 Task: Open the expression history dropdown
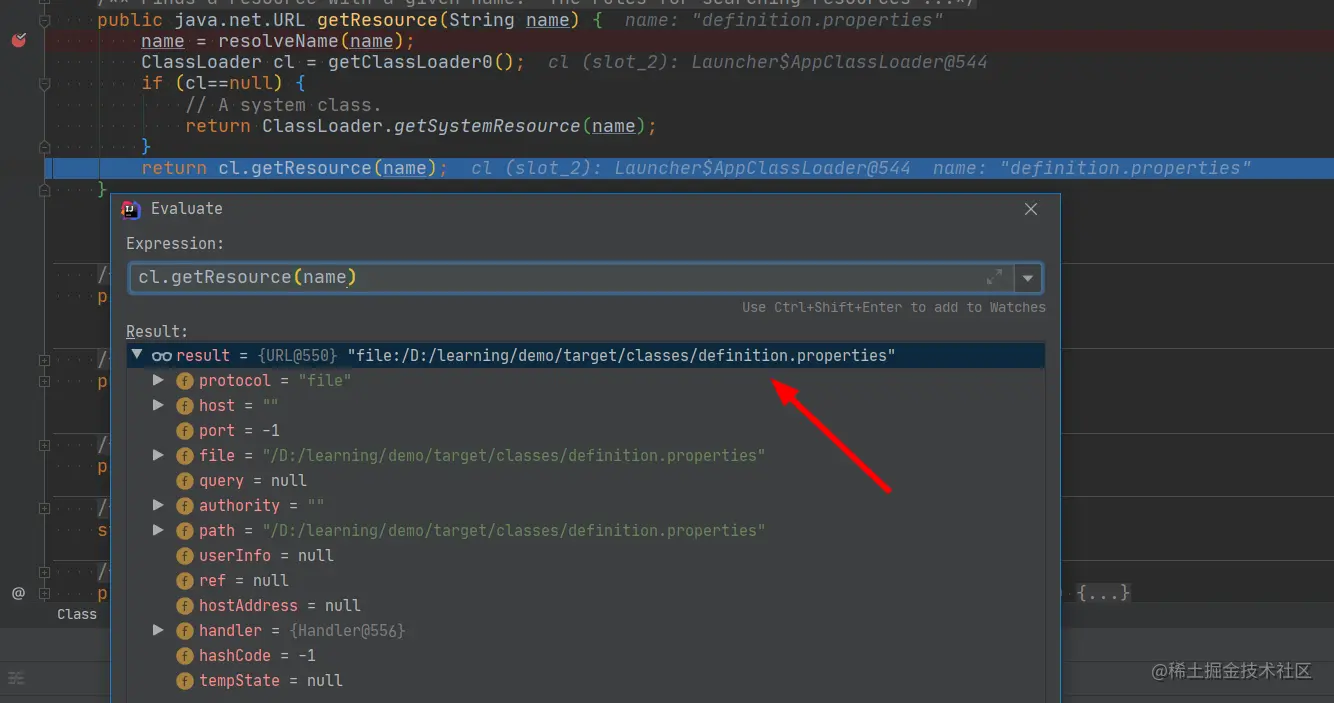pos(1028,278)
